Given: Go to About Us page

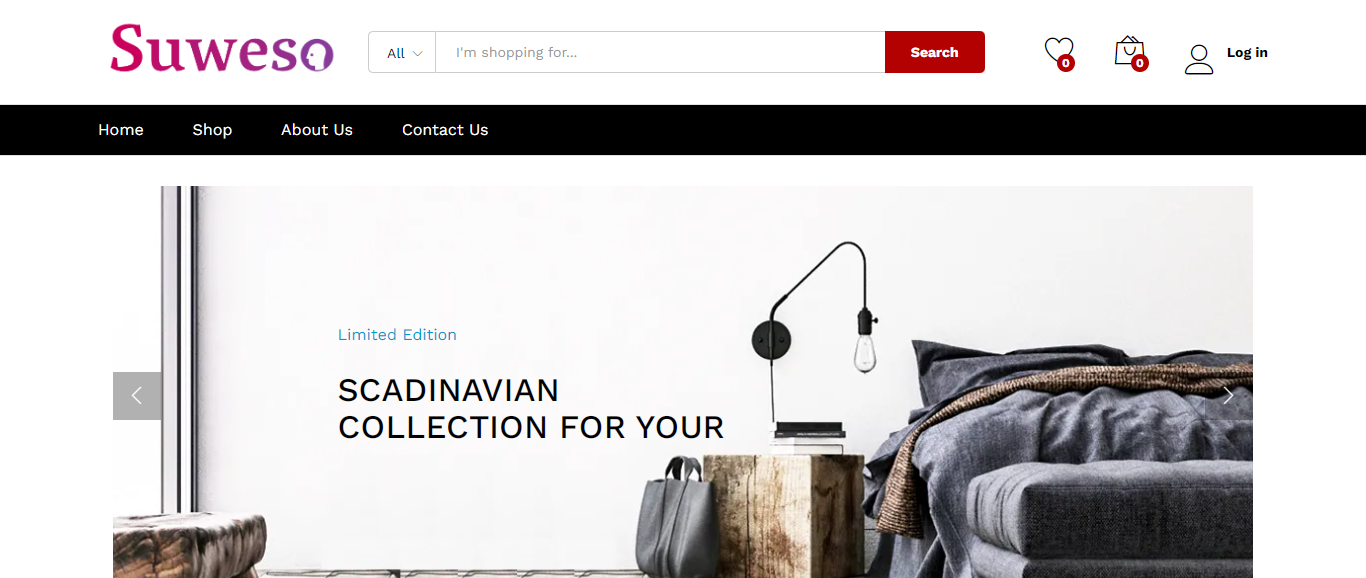Looking at the screenshot, I should pyautogui.click(x=317, y=130).
